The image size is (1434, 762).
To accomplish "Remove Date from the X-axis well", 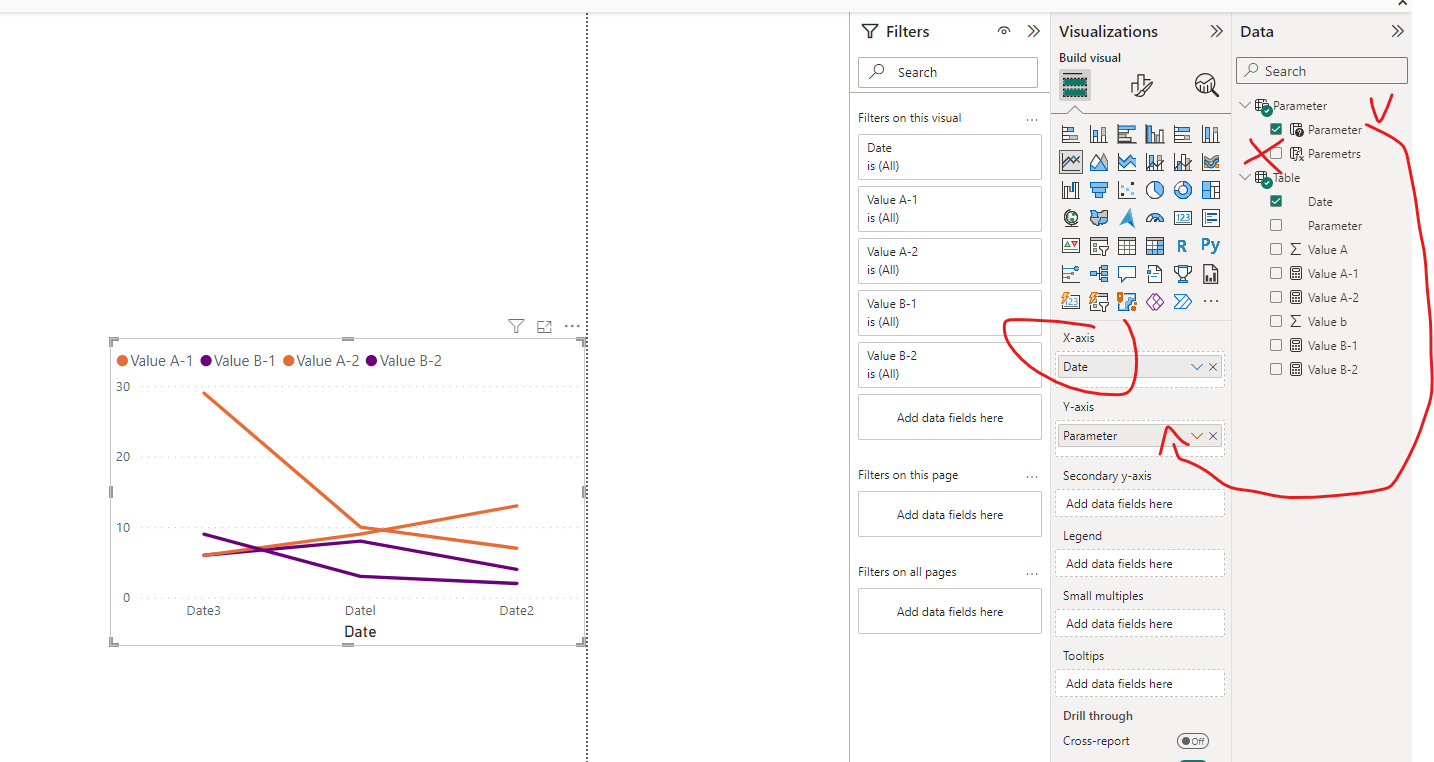I will click(x=1213, y=367).
